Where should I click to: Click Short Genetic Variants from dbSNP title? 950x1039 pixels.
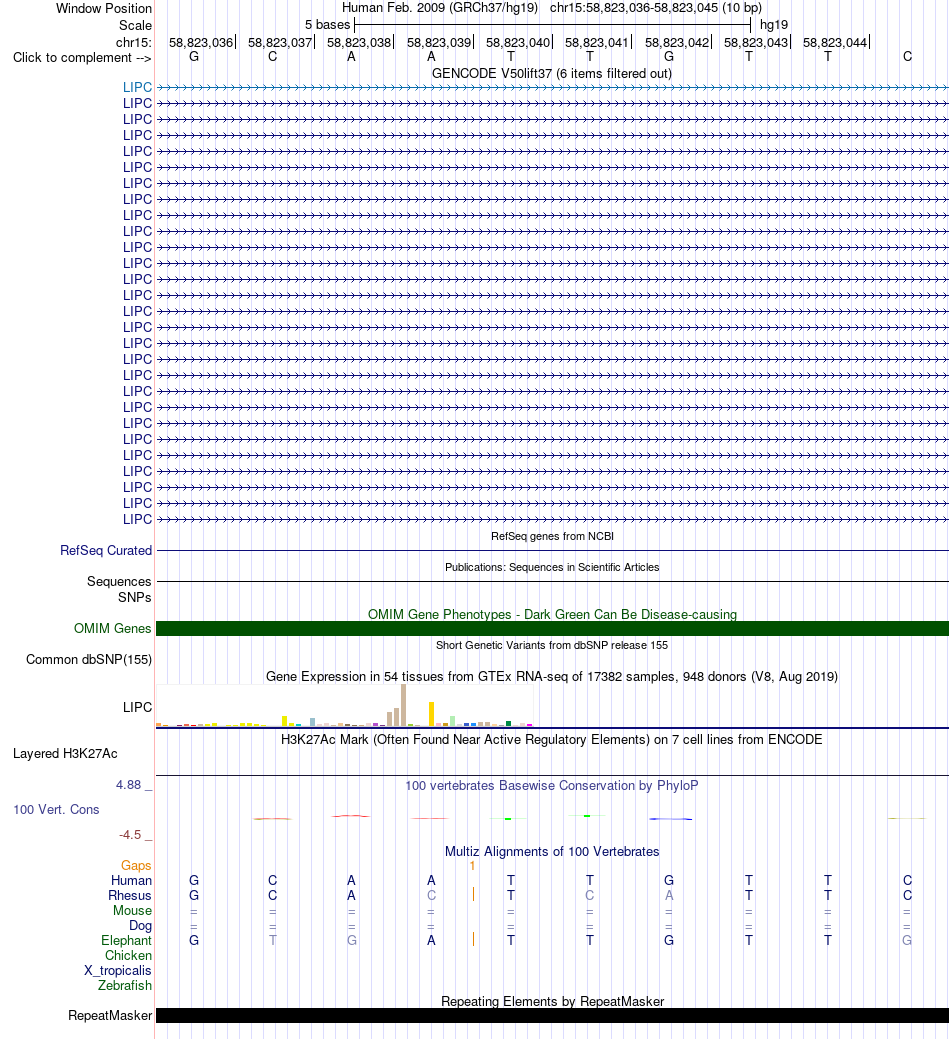tap(552, 645)
